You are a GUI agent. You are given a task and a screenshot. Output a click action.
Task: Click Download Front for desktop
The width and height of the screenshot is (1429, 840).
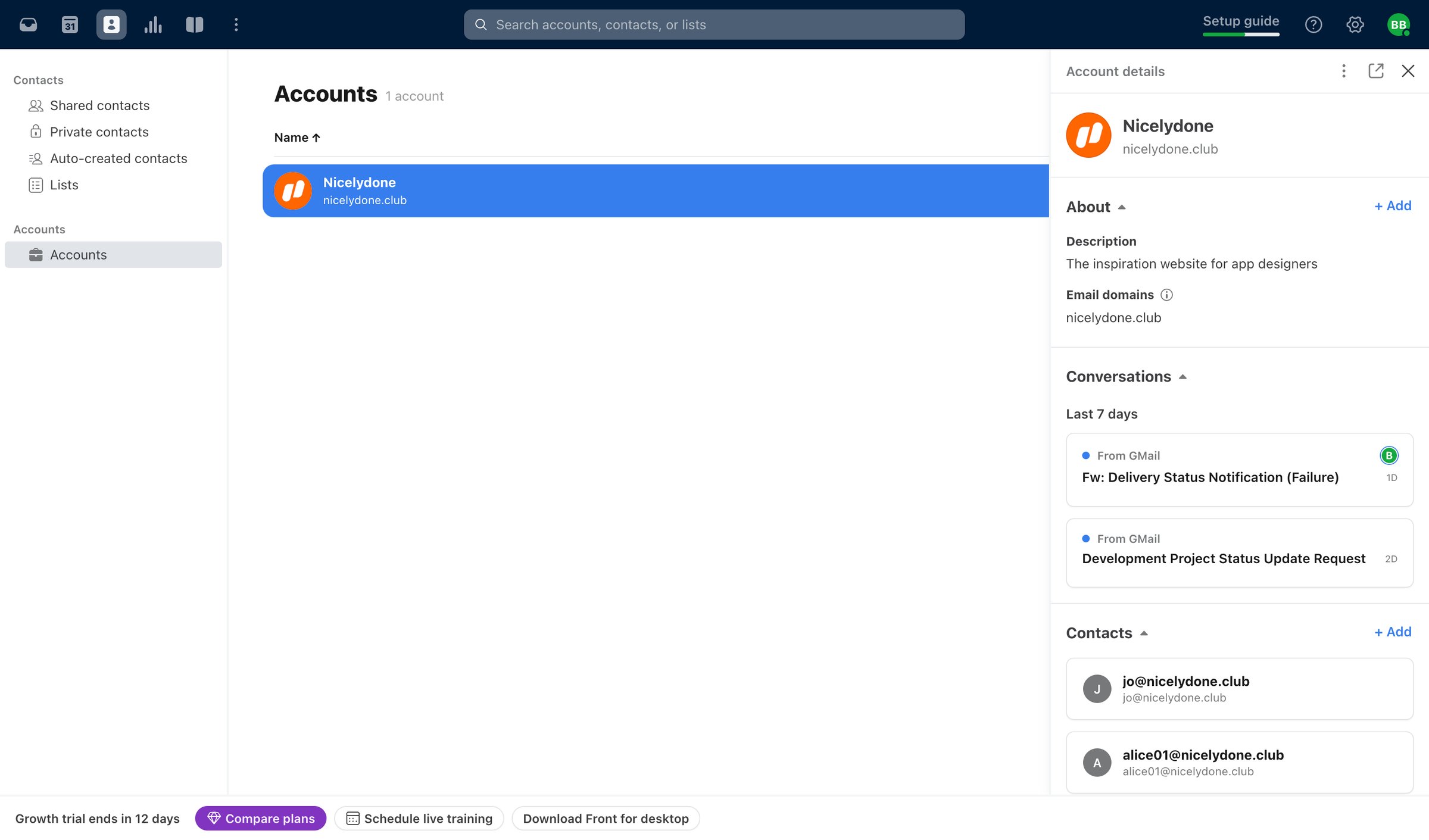point(606,819)
